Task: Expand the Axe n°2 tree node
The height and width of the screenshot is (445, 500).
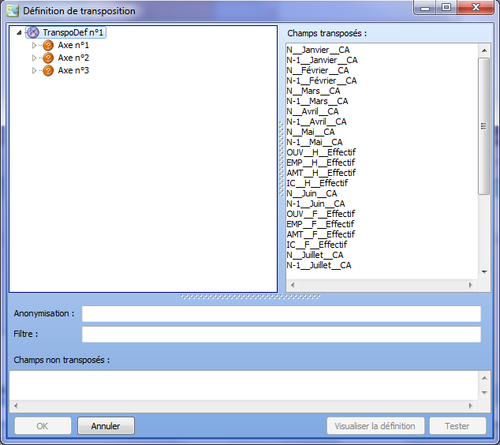Action: point(34,58)
